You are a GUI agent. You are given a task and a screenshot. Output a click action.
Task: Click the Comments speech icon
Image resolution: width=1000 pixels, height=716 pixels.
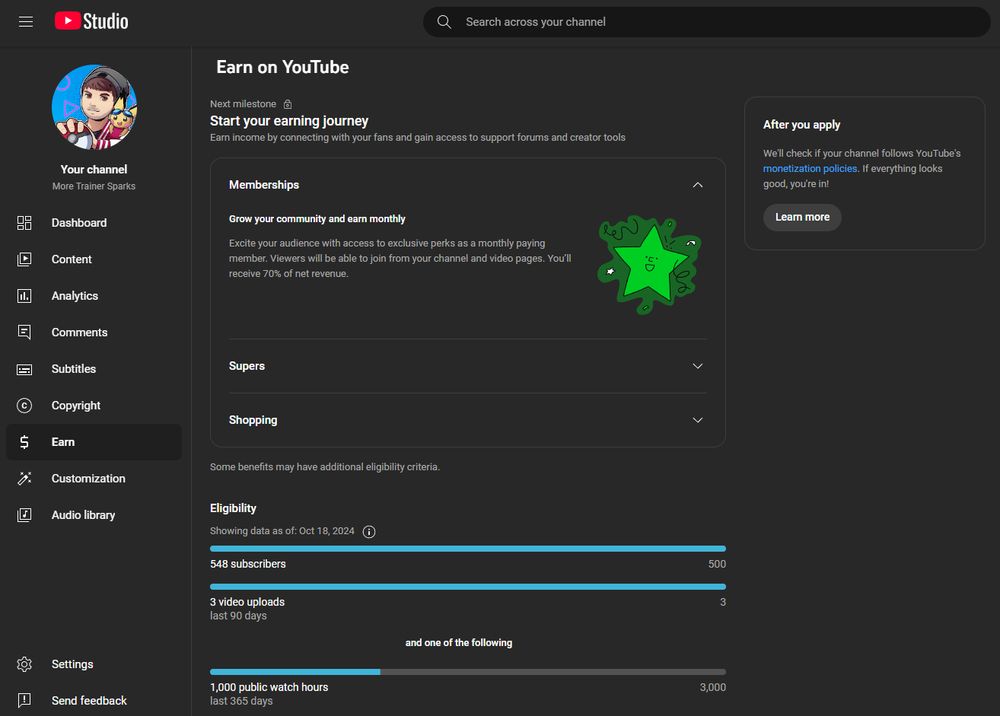[x=24, y=332]
